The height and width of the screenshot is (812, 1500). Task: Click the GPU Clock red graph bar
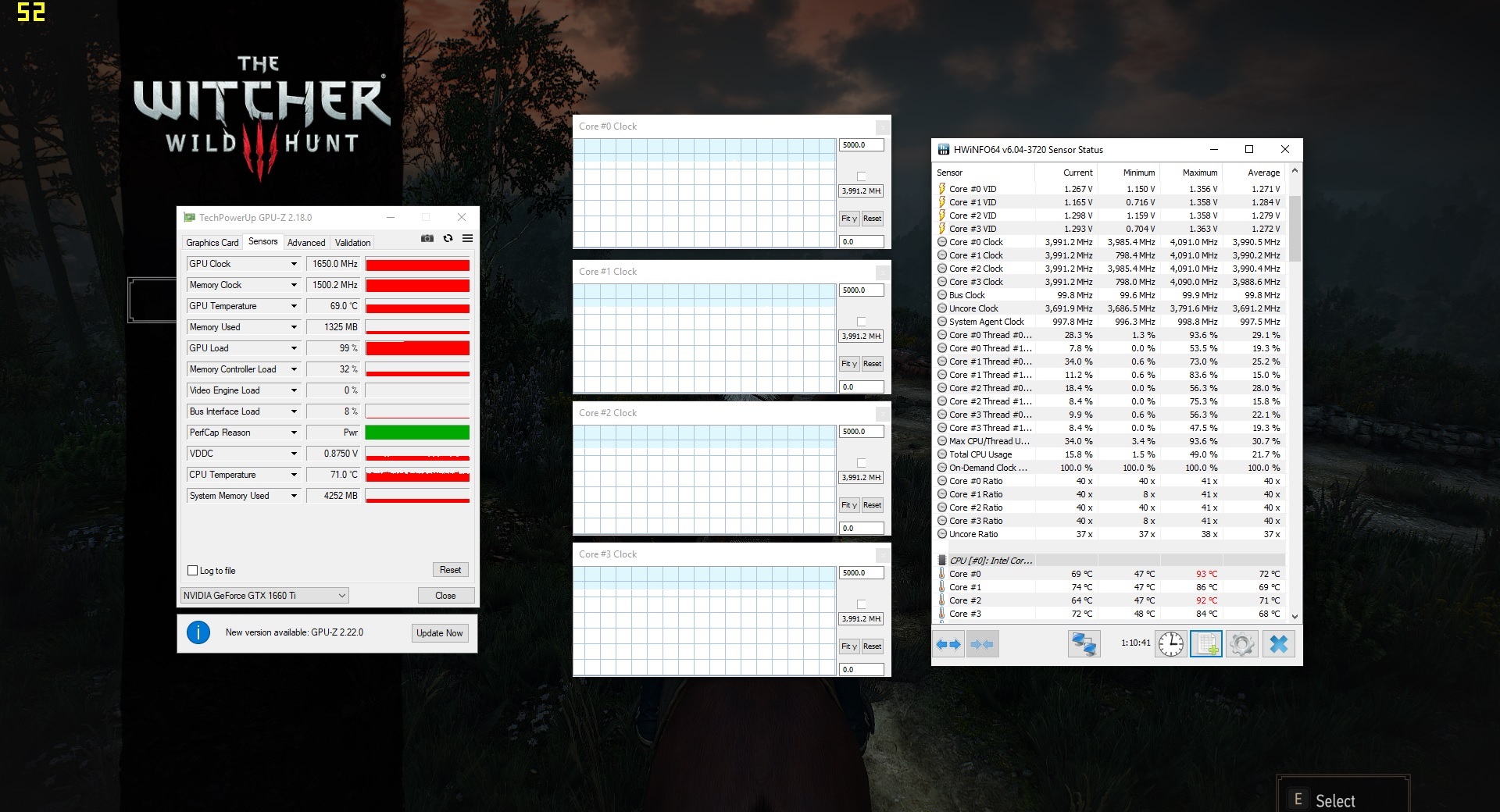417,264
